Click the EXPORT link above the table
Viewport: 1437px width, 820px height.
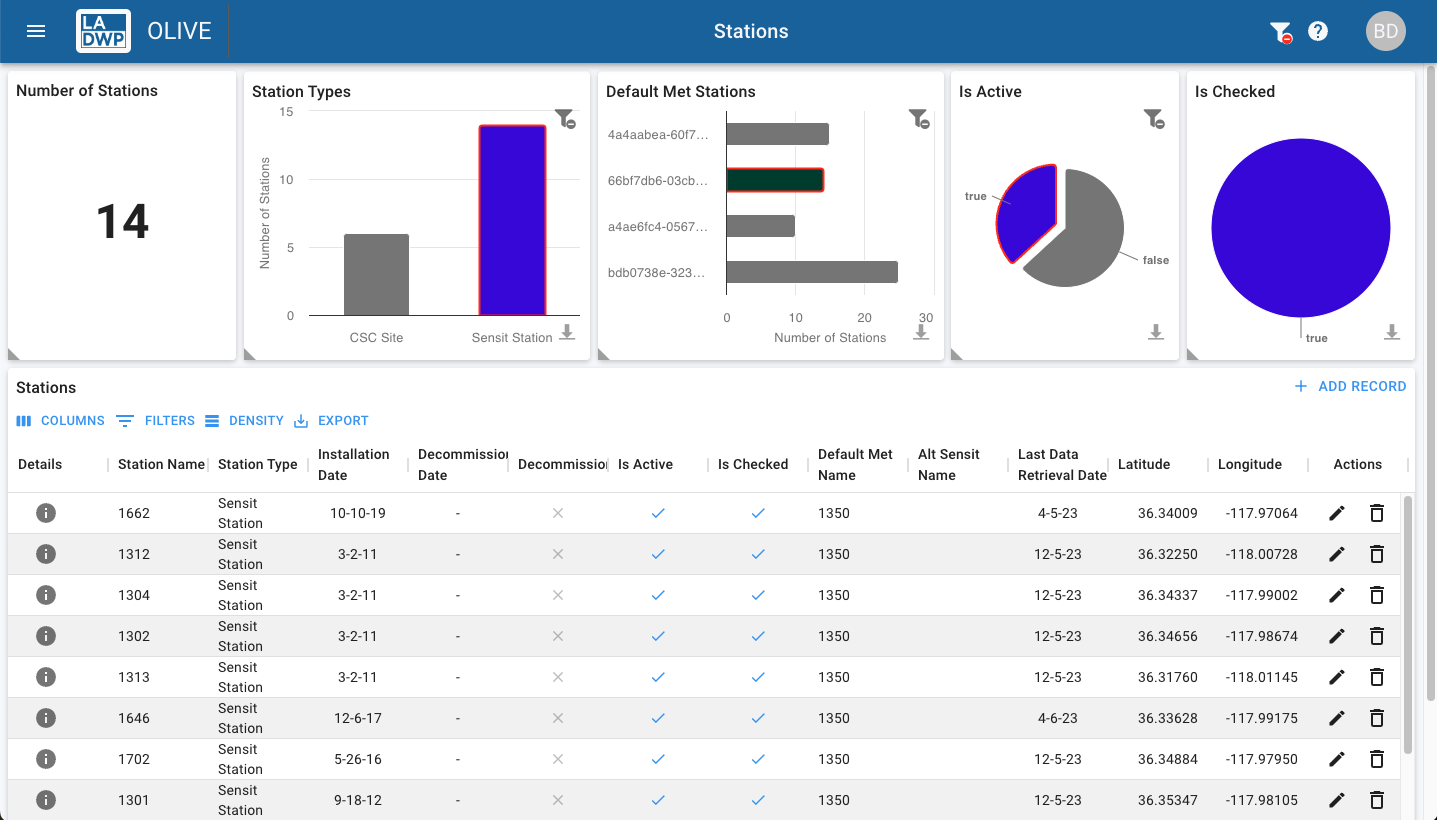click(x=331, y=421)
